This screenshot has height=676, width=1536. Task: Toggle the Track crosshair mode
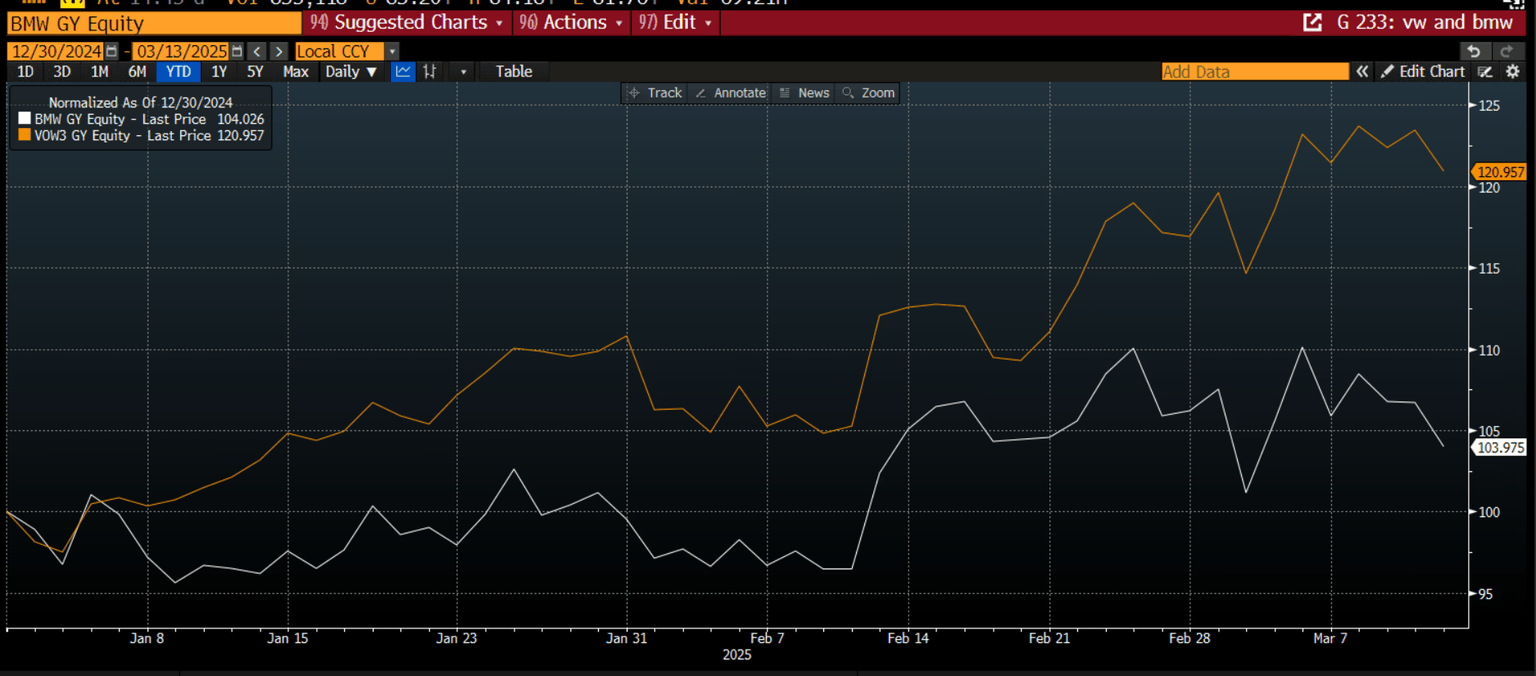point(654,93)
